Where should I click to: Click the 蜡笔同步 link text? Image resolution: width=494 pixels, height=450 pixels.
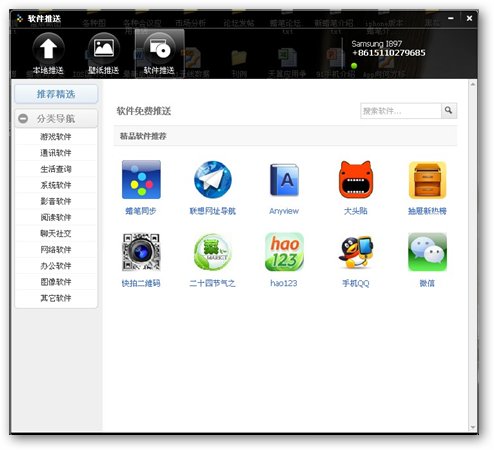coord(141,211)
